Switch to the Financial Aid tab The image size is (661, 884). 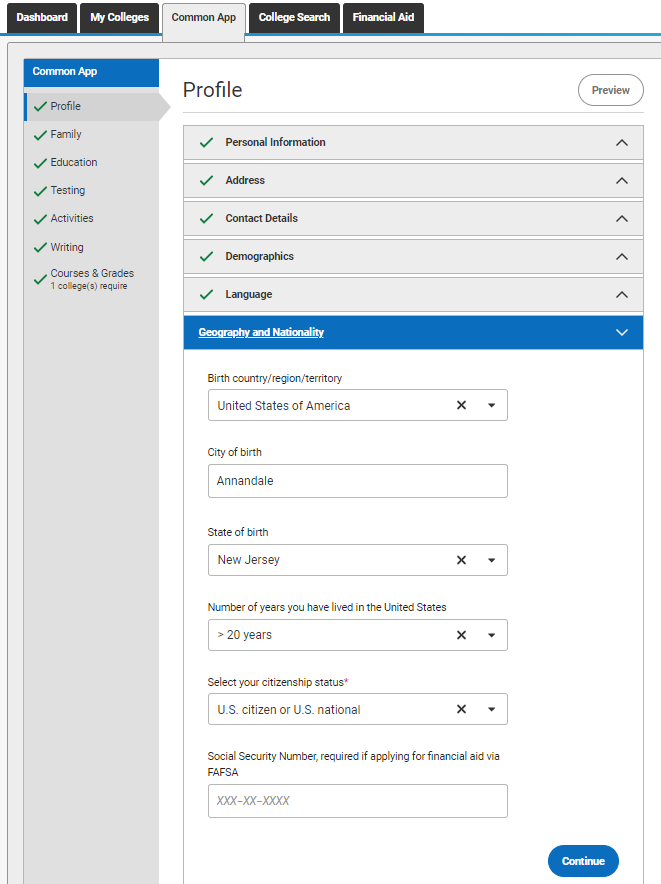[384, 17]
